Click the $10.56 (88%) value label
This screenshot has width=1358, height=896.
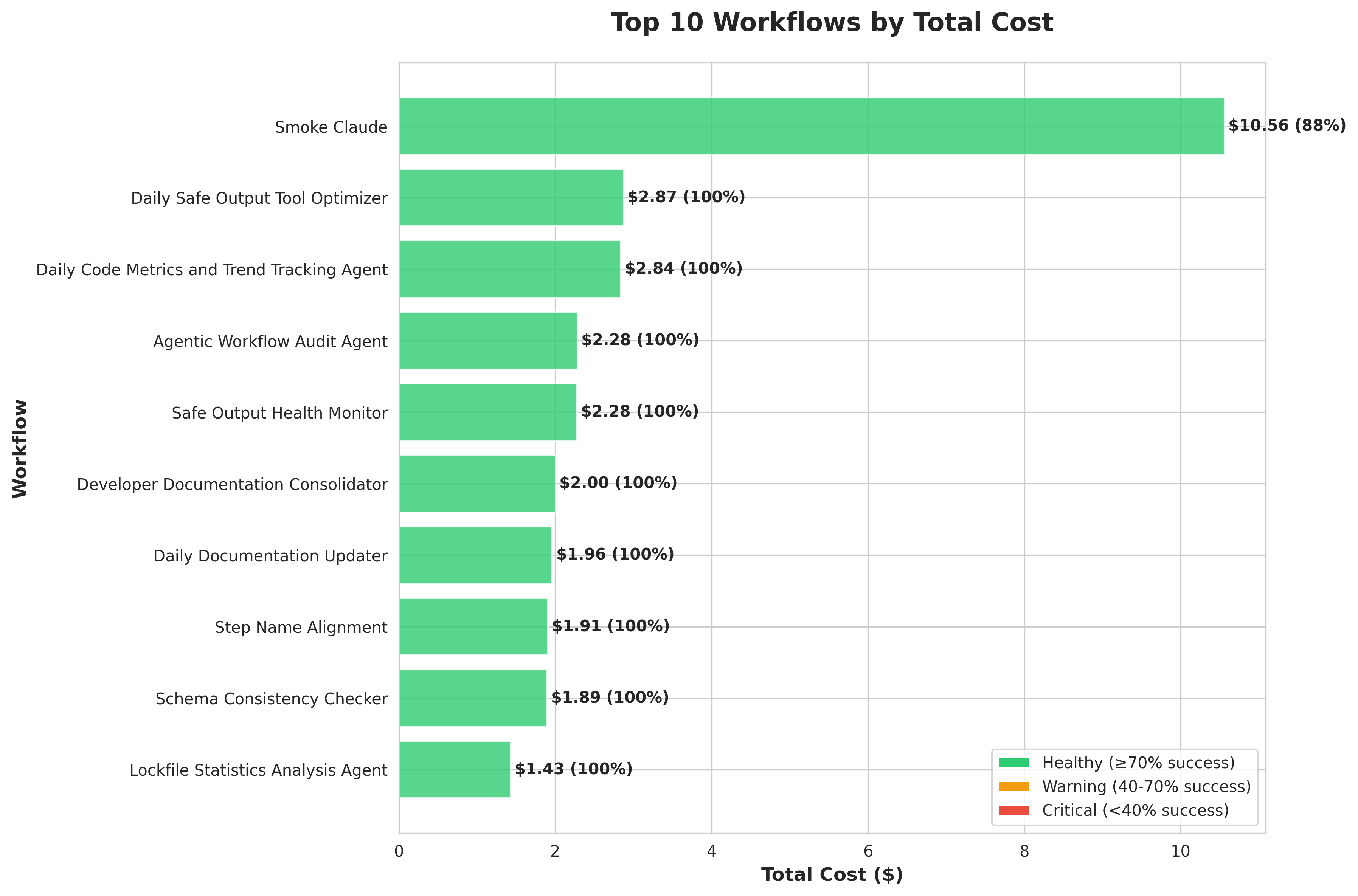click(x=1287, y=126)
